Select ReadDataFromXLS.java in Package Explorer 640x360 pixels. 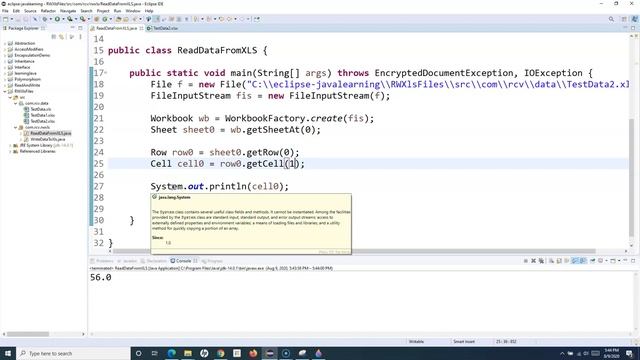point(50,133)
